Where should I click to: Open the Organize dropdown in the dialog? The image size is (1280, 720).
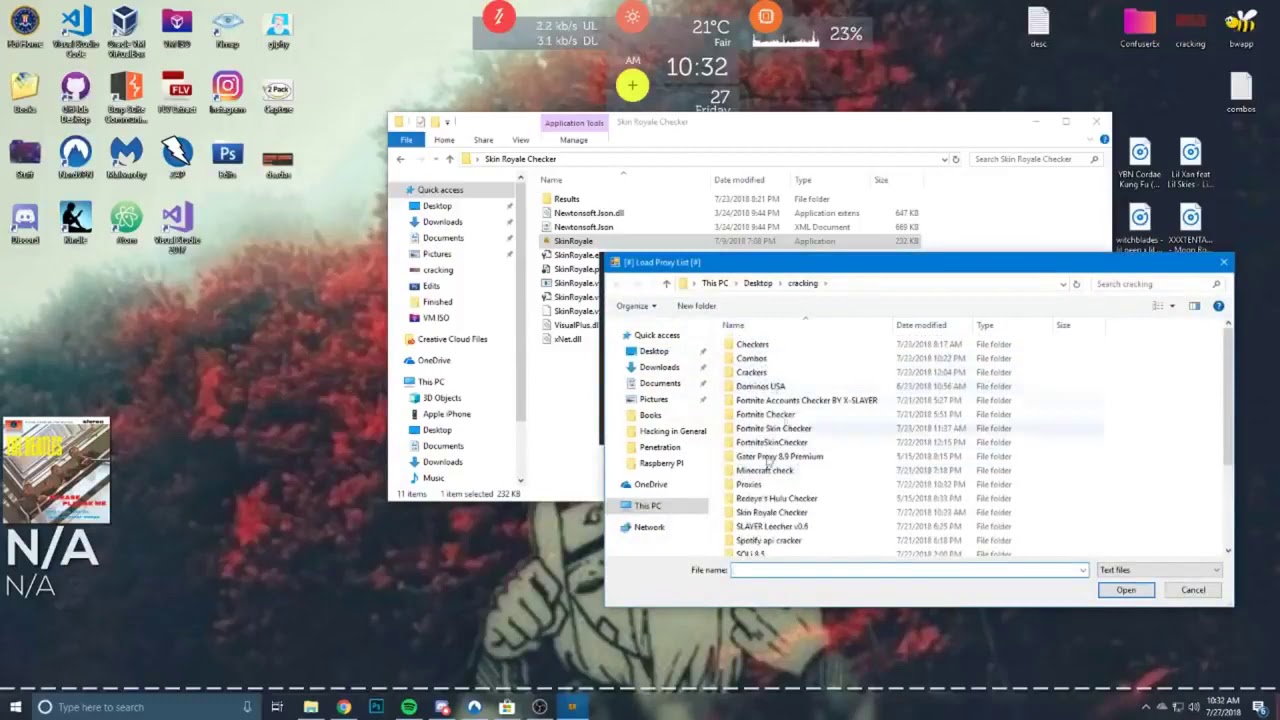(x=636, y=306)
